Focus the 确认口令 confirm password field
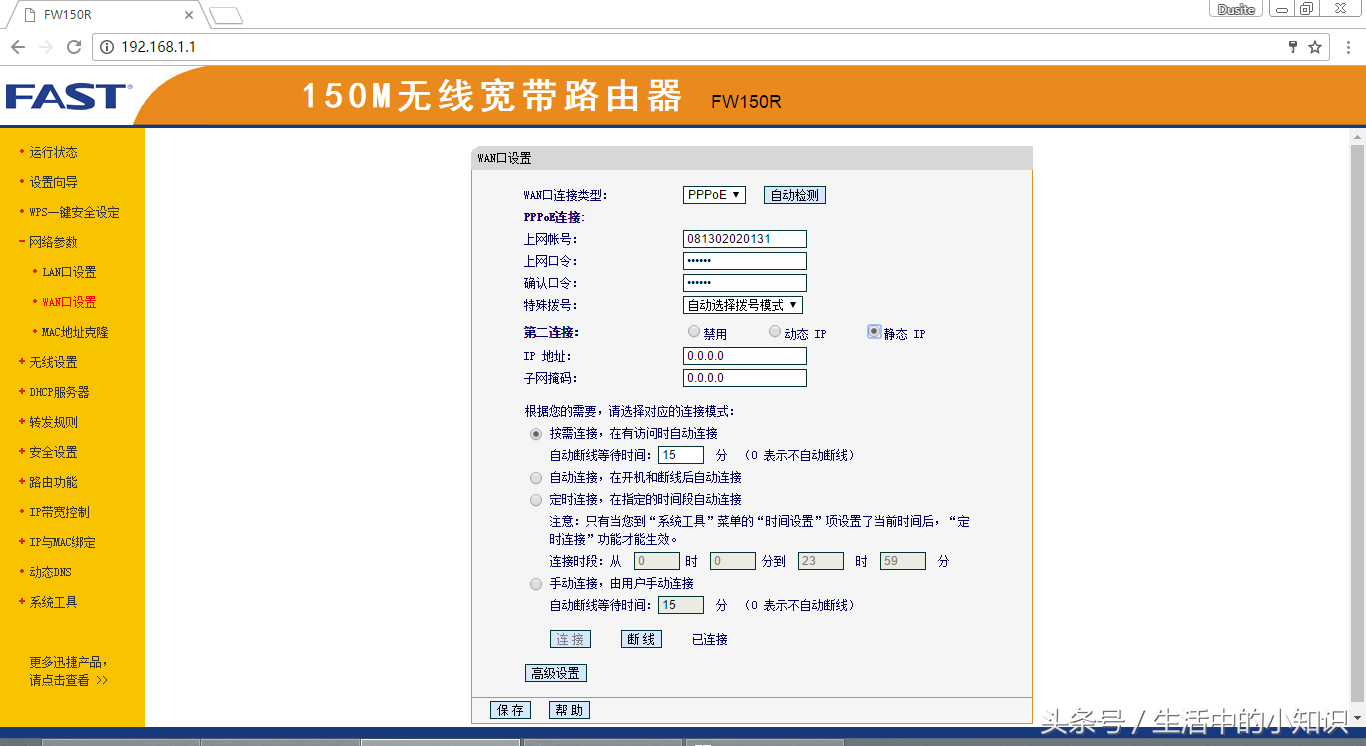Screen dimensions: 1366x746 (745, 283)
